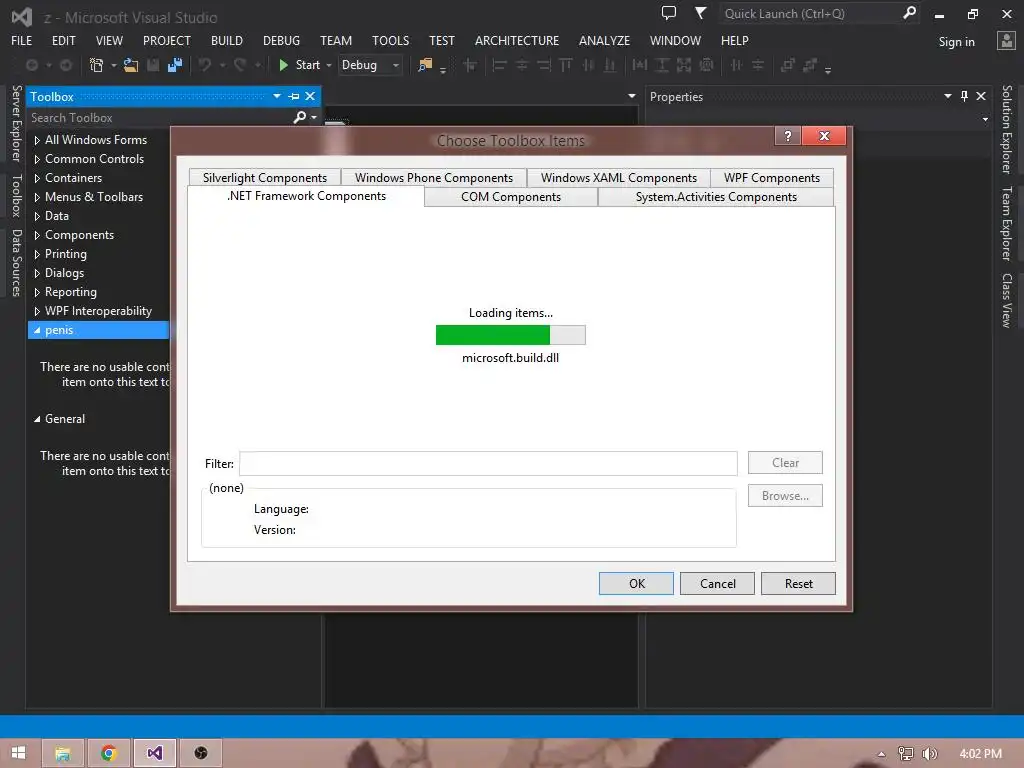
Task: Click the OK button
Action: point(636,584)
